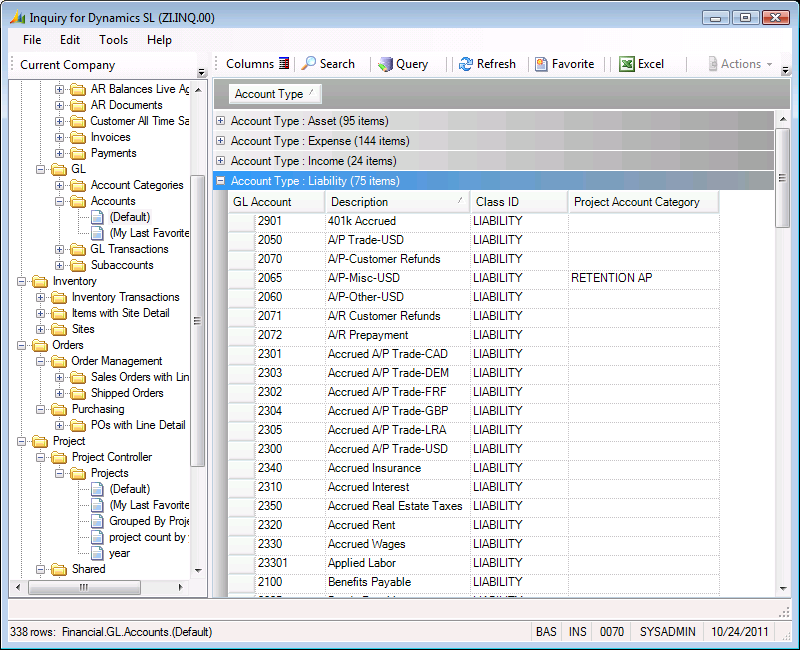
Task: Export using the Excel icon
Action: click(x=627, y=64)
